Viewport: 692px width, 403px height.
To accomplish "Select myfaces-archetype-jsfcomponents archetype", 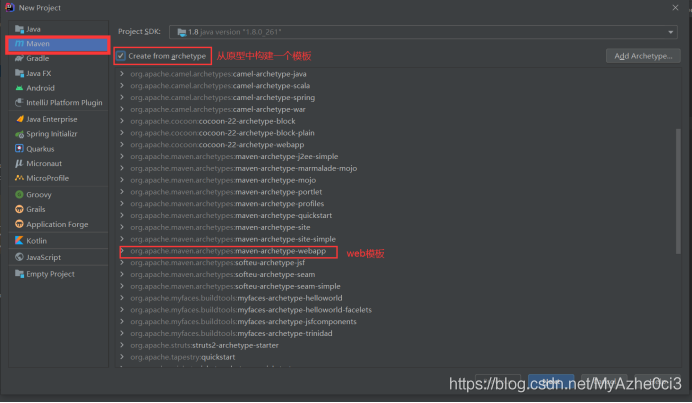I will [244, 321].
